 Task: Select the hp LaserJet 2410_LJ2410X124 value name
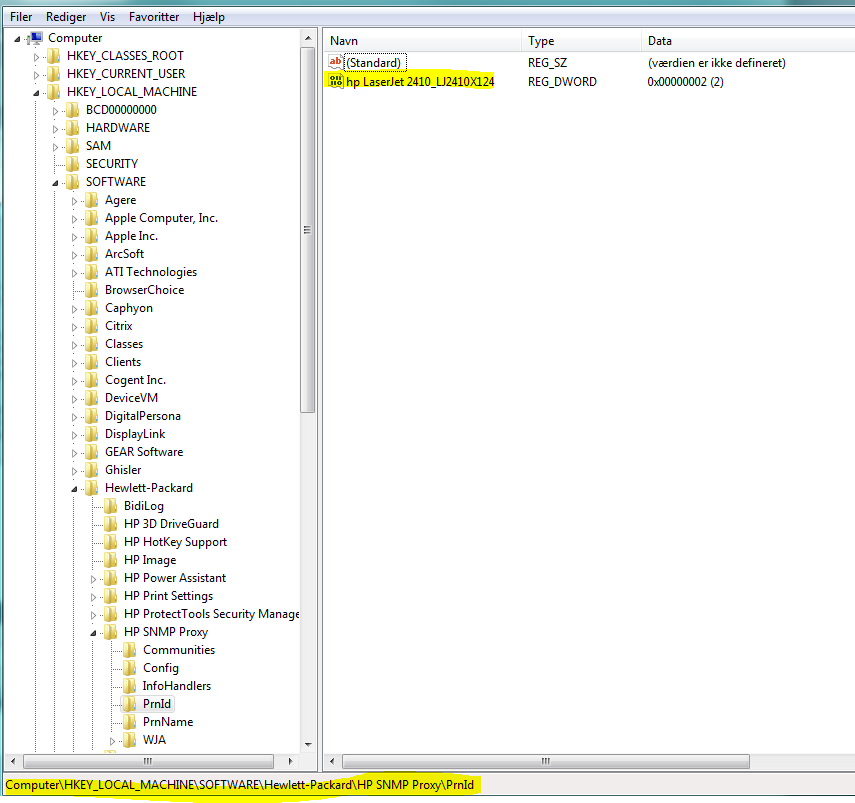pyautogui.click(x=420, y=82)
